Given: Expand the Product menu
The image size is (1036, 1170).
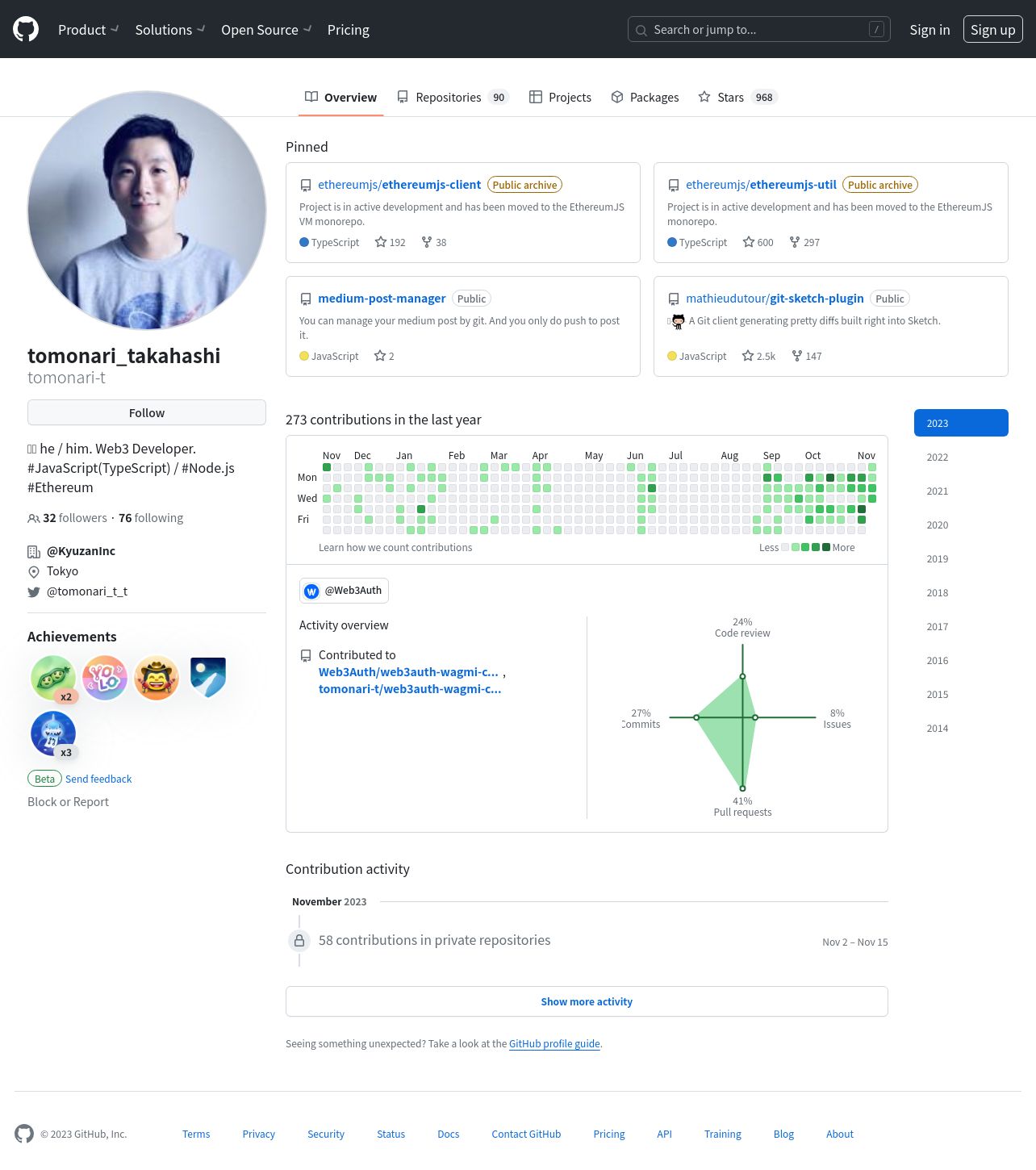Looking at the screenshot, I should pyautogui.click(x=88, y=30).
